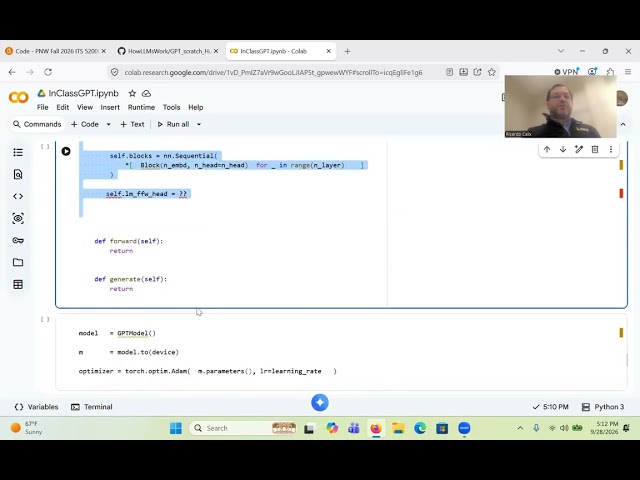Image resolution: width=640 pixels, height=480 pixels.
Task: Add a new Code cell
Action: (x=85, y=124)
